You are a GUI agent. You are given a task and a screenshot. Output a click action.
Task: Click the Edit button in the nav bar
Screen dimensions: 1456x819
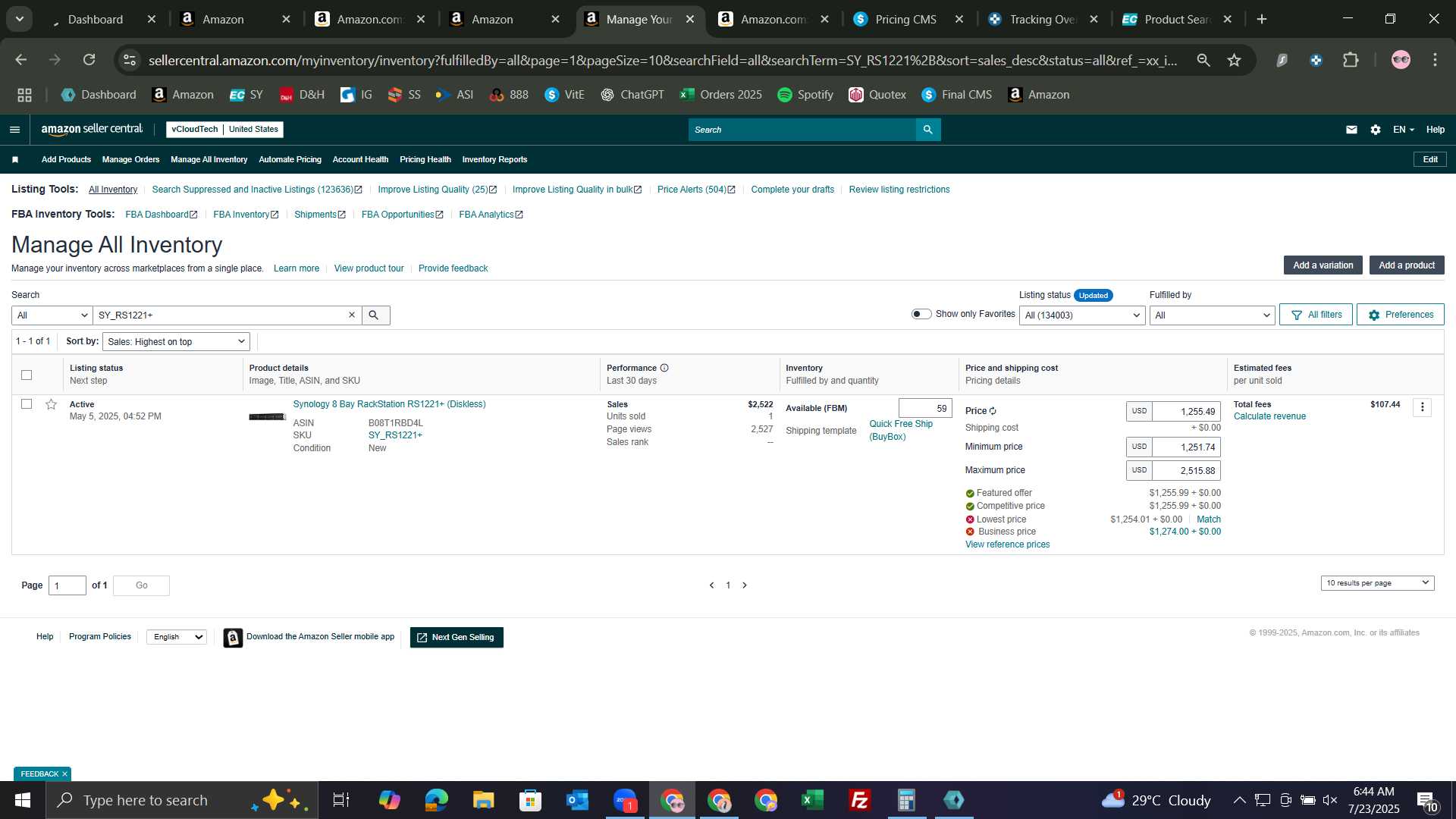(1430, 159)
